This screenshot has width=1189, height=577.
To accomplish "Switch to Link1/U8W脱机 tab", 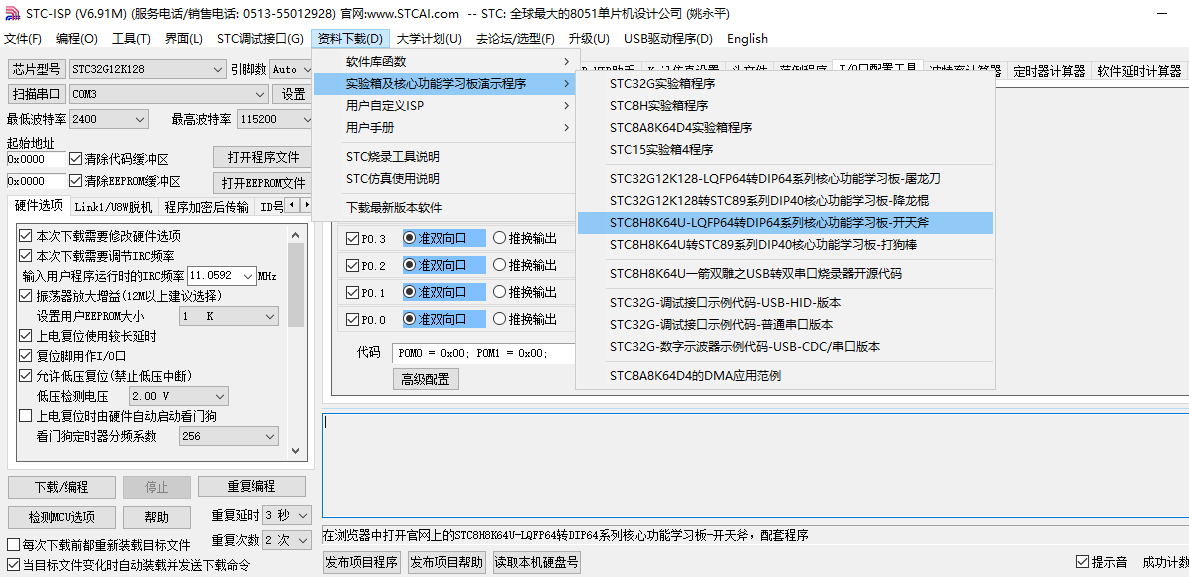I will pyautogui.click(x=113, y=207).
